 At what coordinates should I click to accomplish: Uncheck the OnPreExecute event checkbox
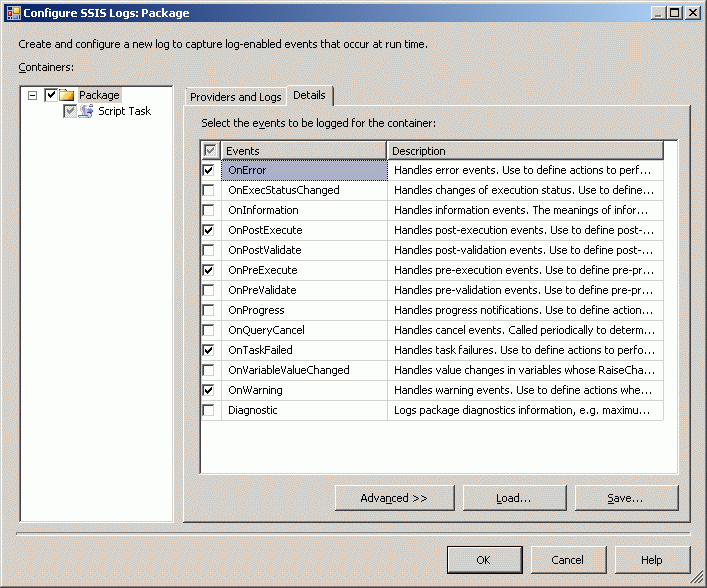208,270
